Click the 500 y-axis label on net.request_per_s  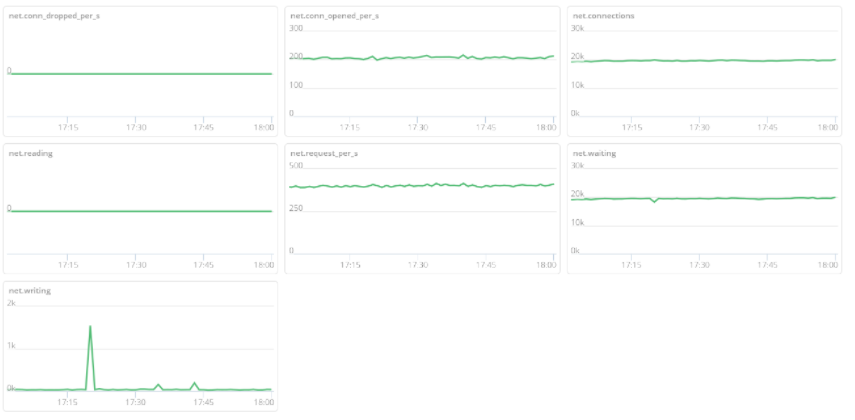(296, 165)
